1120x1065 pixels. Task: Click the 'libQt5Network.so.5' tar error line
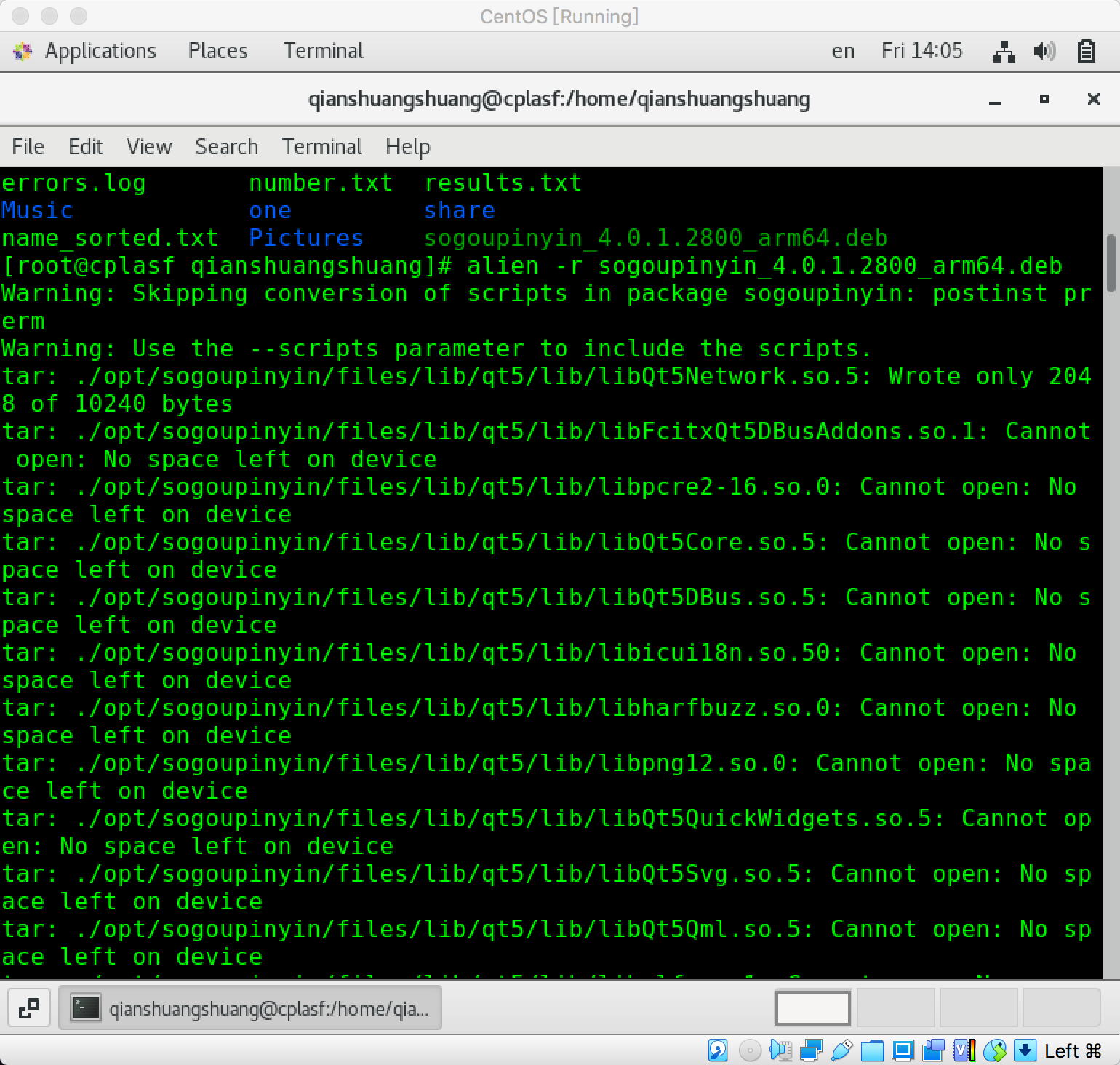(546, 391)
